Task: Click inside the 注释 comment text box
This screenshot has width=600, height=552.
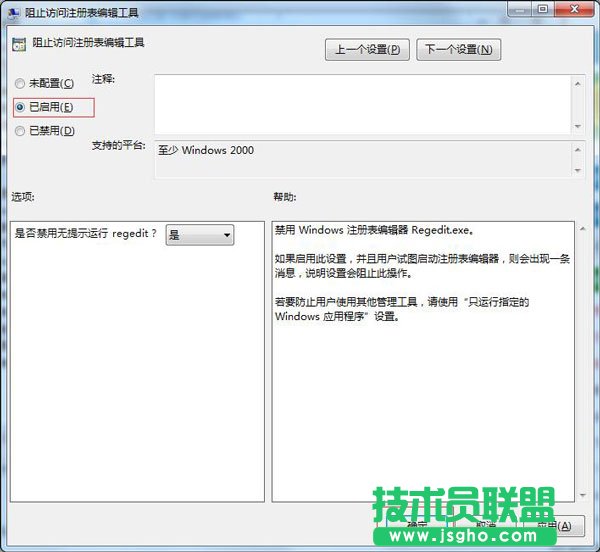Action: tap(363, 104)
